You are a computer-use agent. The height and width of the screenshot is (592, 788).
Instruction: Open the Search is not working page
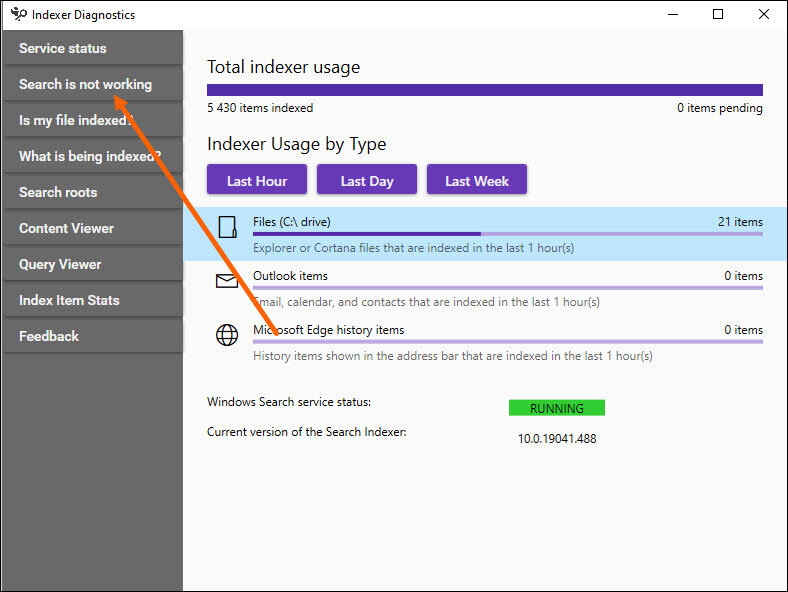click(x=93, y=84)
